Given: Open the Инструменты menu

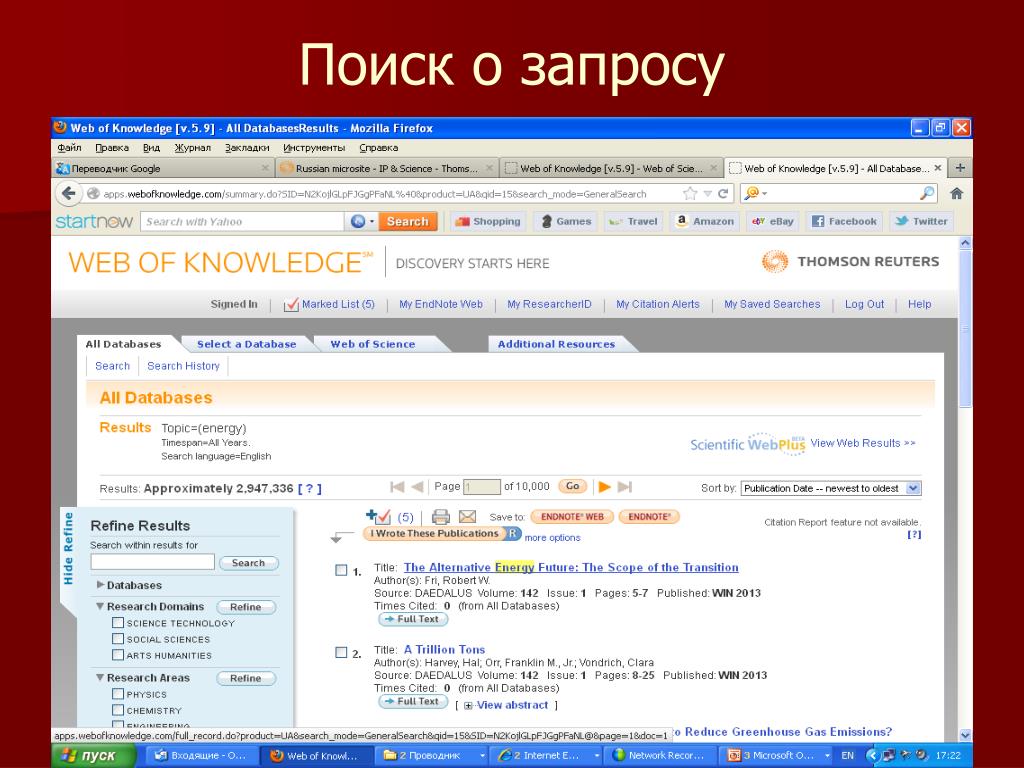Looking at the screenshot, I should tap(314, 148).
